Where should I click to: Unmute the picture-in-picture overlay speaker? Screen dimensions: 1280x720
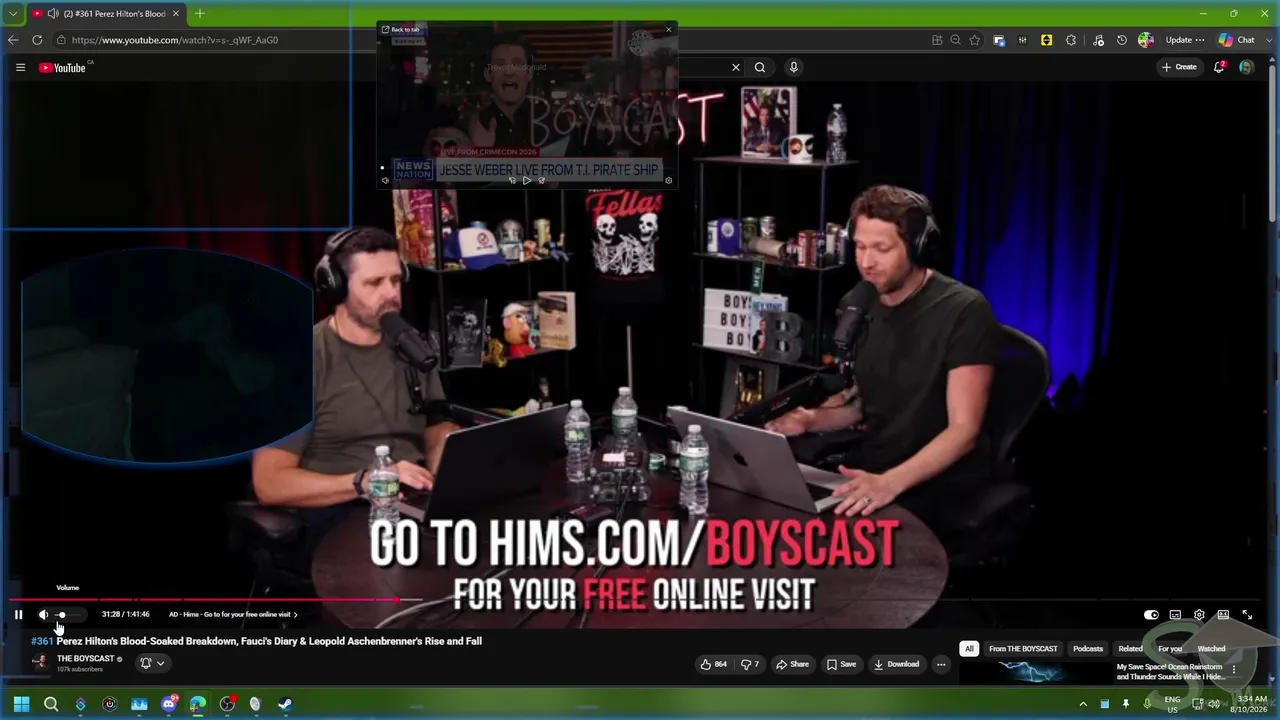[385, 181]
